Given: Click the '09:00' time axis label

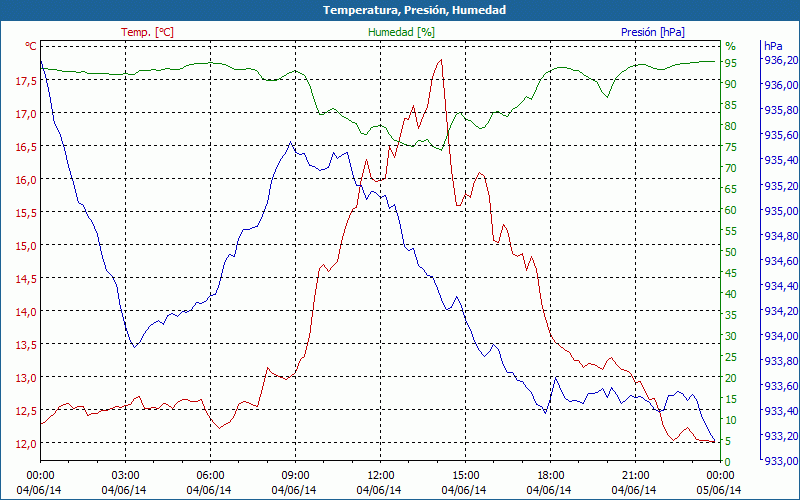Looking at the screenshot, I should (295, 476).
